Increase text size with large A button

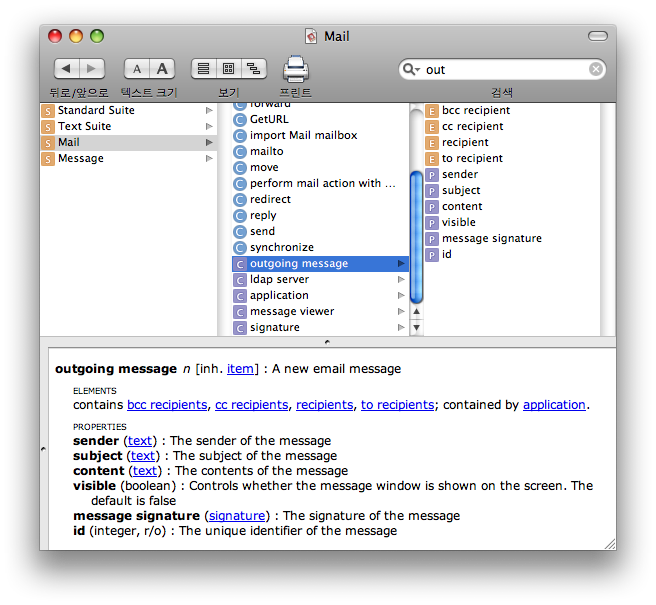162,69
